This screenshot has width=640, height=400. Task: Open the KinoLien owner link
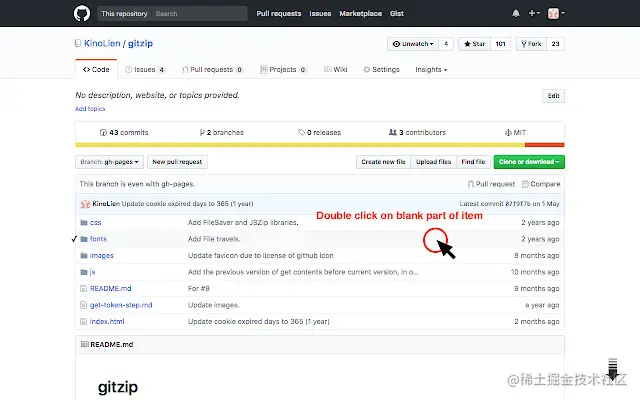point(102,43)
